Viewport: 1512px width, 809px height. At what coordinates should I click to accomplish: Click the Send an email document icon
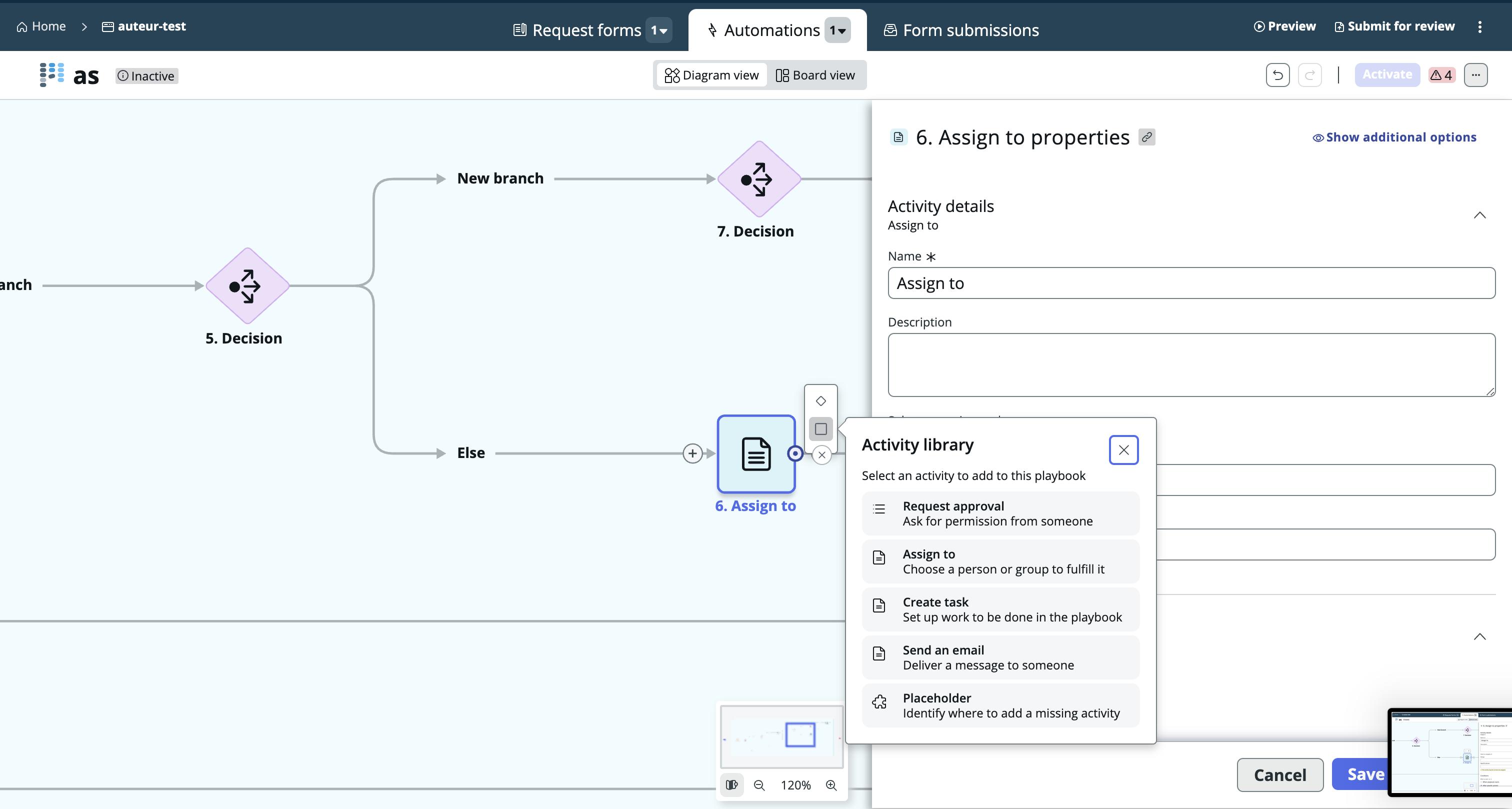coord(878,653)
